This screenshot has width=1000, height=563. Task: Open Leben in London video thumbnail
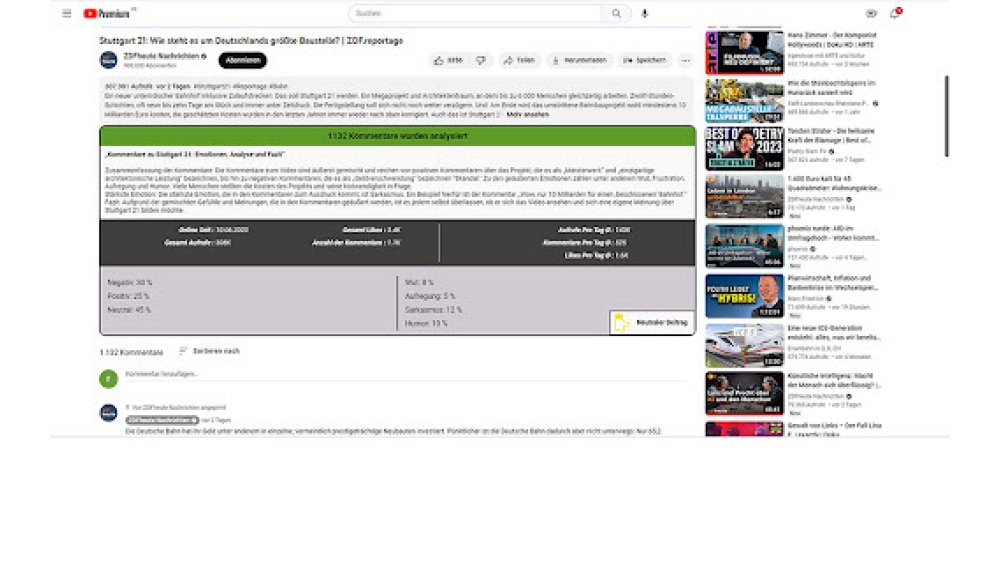tap(744, 197)
